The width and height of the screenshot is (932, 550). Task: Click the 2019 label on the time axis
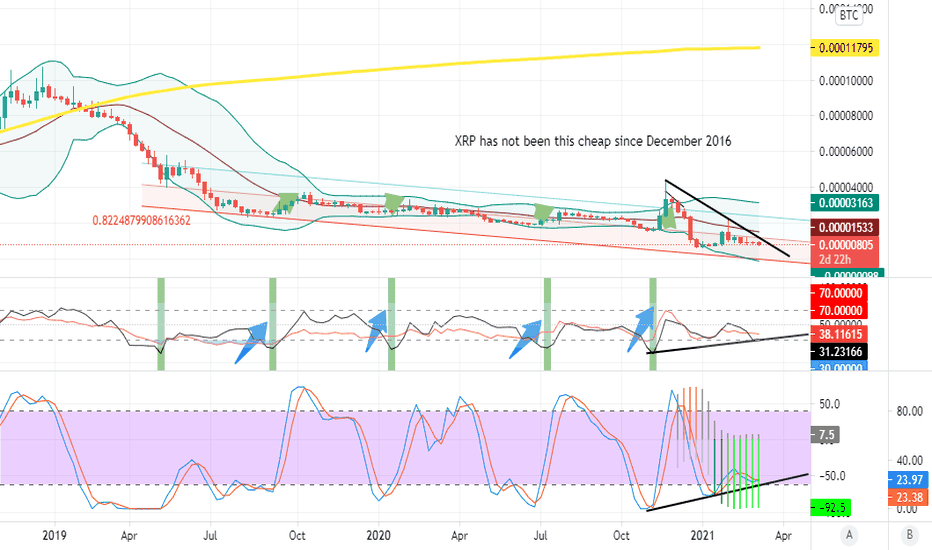[54, 535]
